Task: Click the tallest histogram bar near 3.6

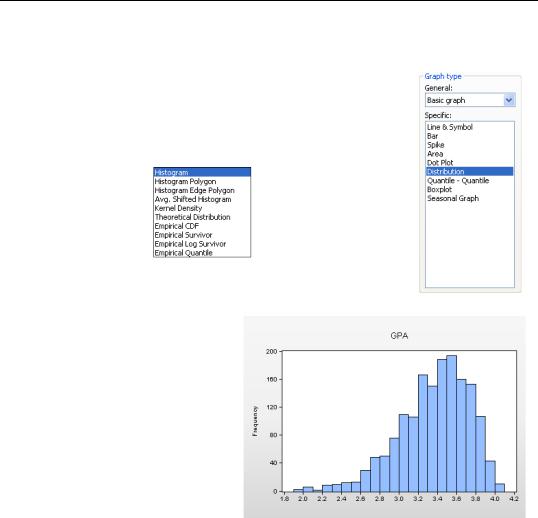Action: pos(452,424)
